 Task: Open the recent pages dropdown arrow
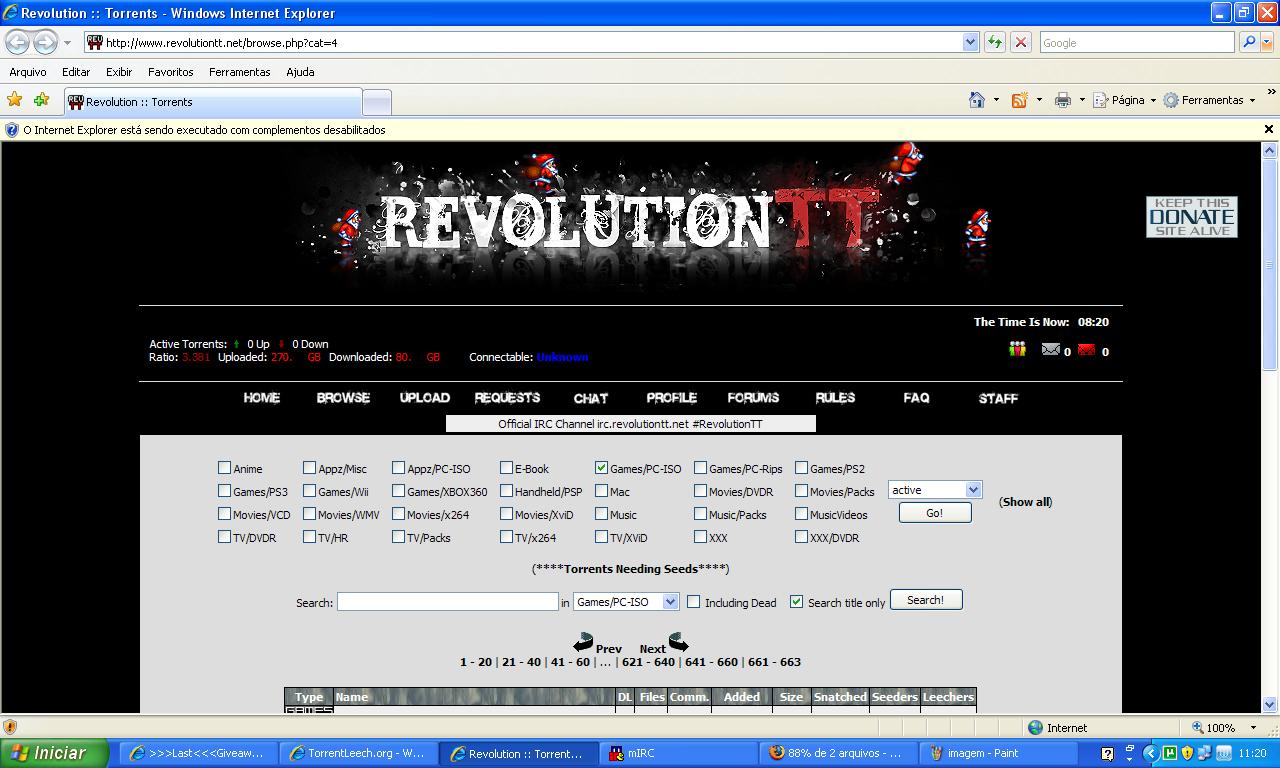pos(67,43)
